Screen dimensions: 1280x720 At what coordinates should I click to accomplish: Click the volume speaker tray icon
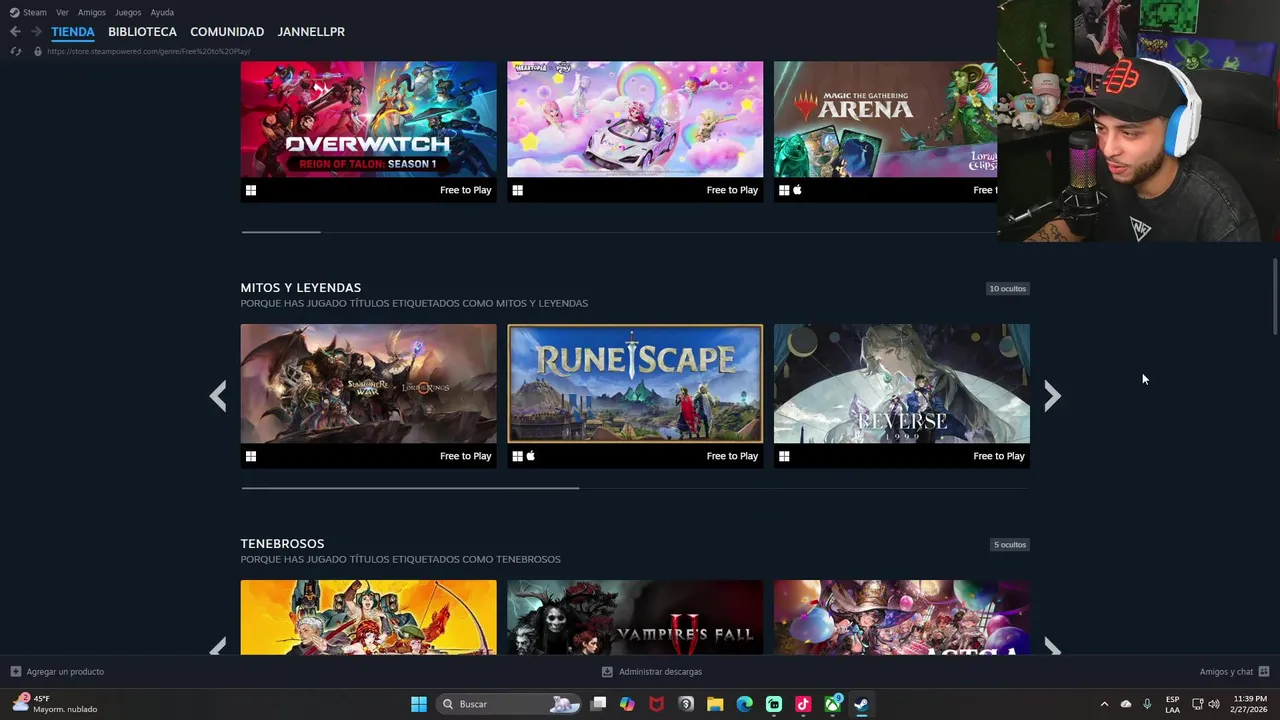click(1214, 704)
